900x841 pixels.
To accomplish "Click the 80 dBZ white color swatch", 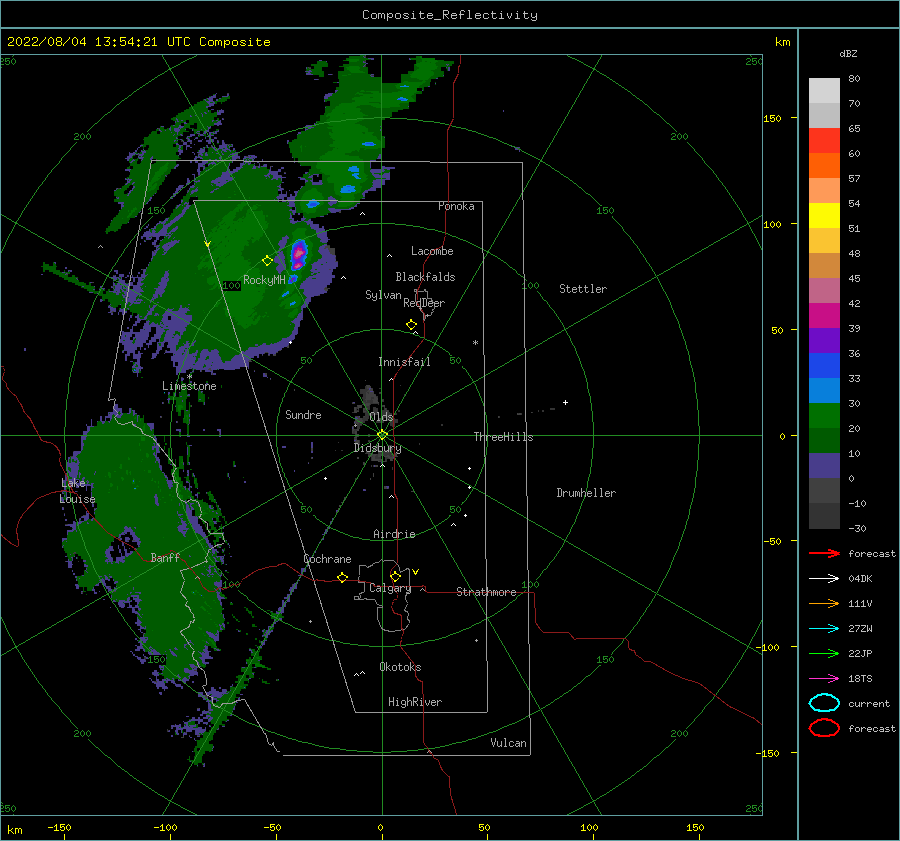I will (x=824, y=90).
